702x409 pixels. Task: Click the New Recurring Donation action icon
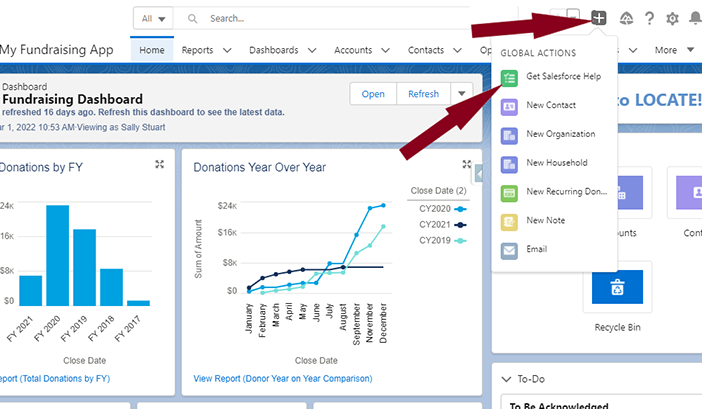pyautogui.click(x=509, y=193)
